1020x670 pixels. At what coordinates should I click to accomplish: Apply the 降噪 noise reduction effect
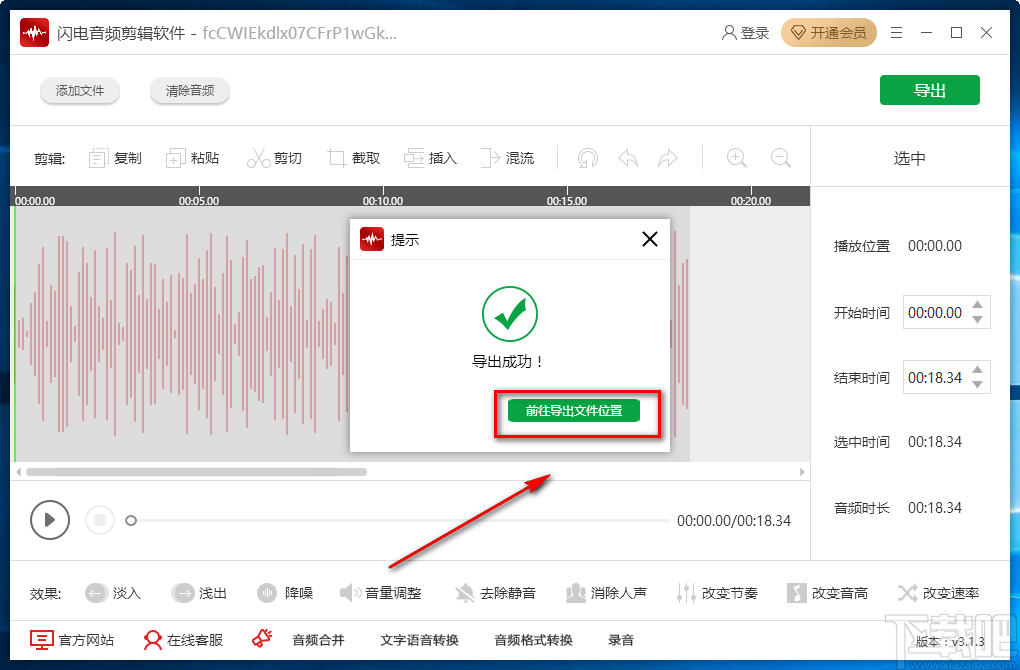285,593
